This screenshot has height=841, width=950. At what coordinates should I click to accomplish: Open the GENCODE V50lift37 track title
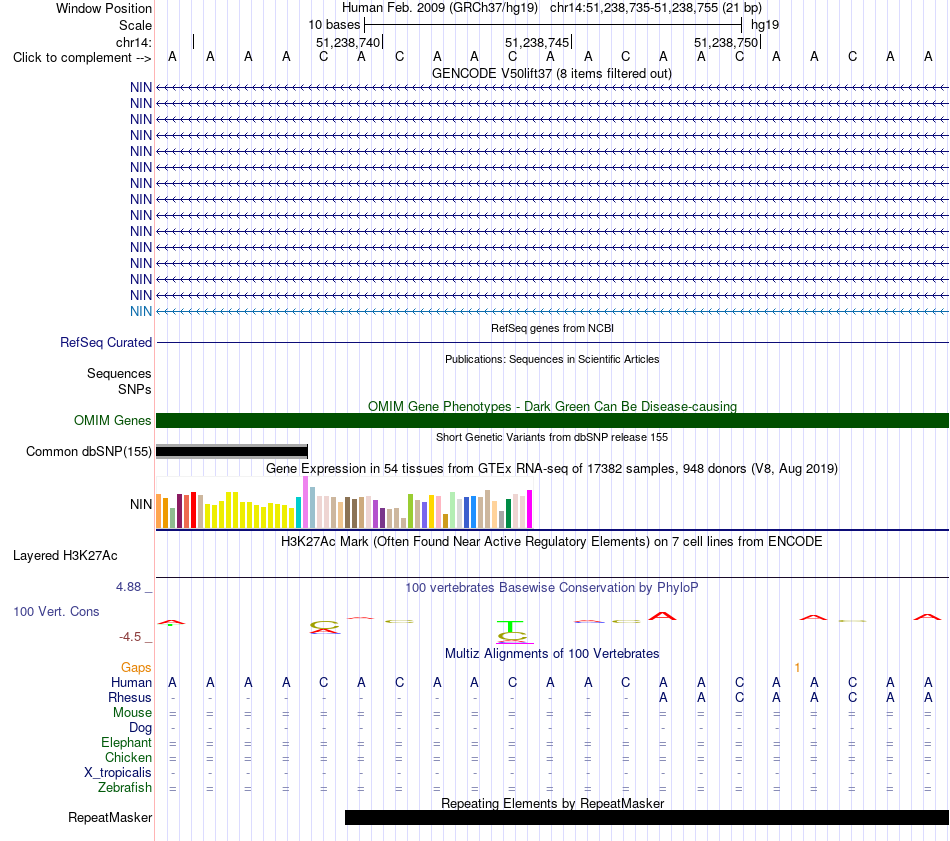pos(551,73)
